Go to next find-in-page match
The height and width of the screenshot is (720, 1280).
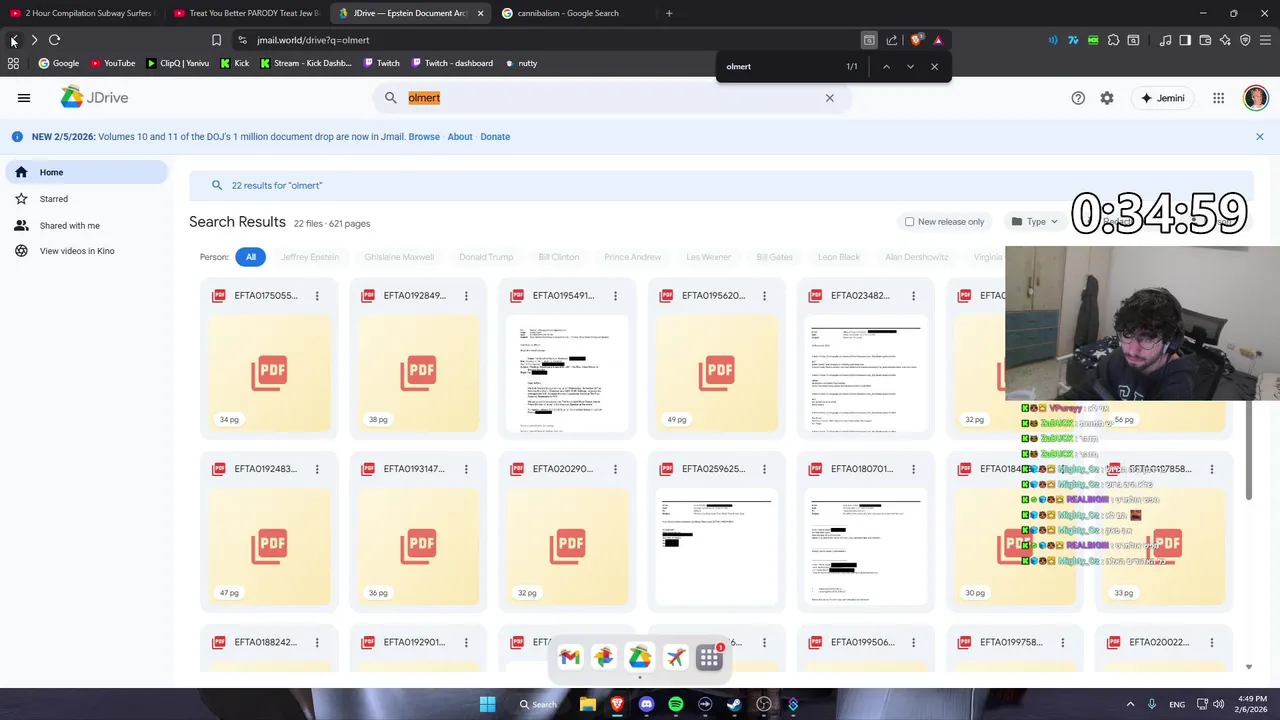pyautogui.click(x=910, y=67)
